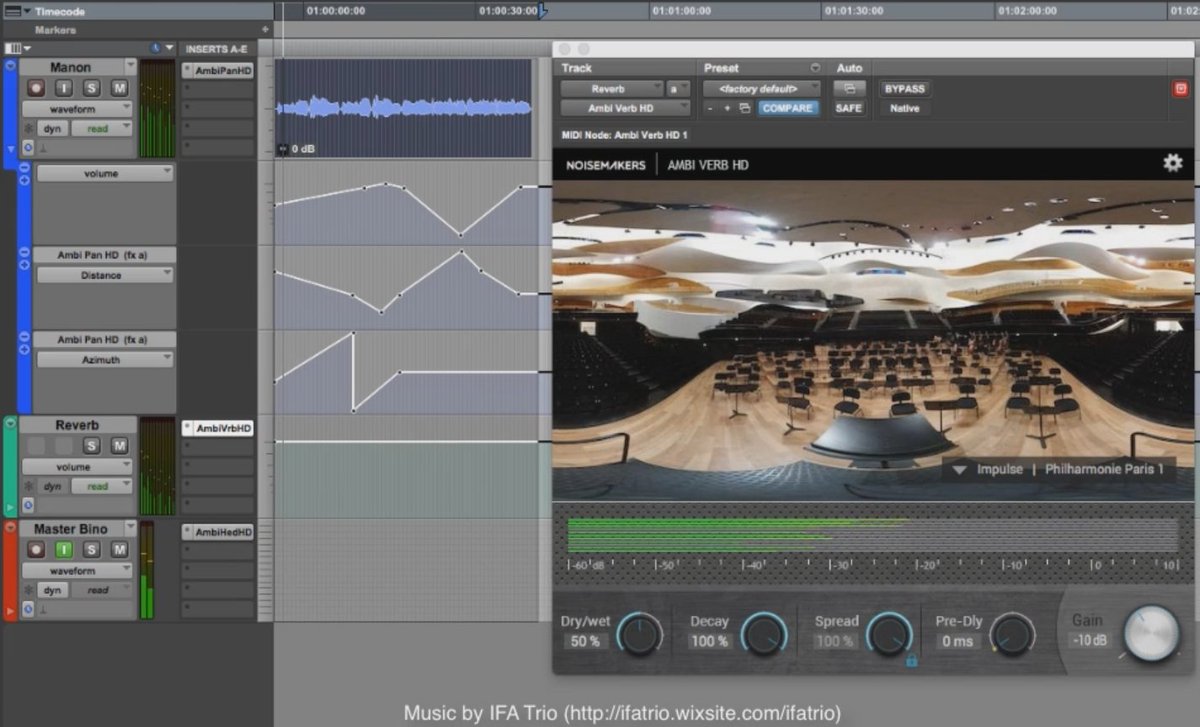
Task: Collapse the Manon track automation lanes
Action: [11, 148]
